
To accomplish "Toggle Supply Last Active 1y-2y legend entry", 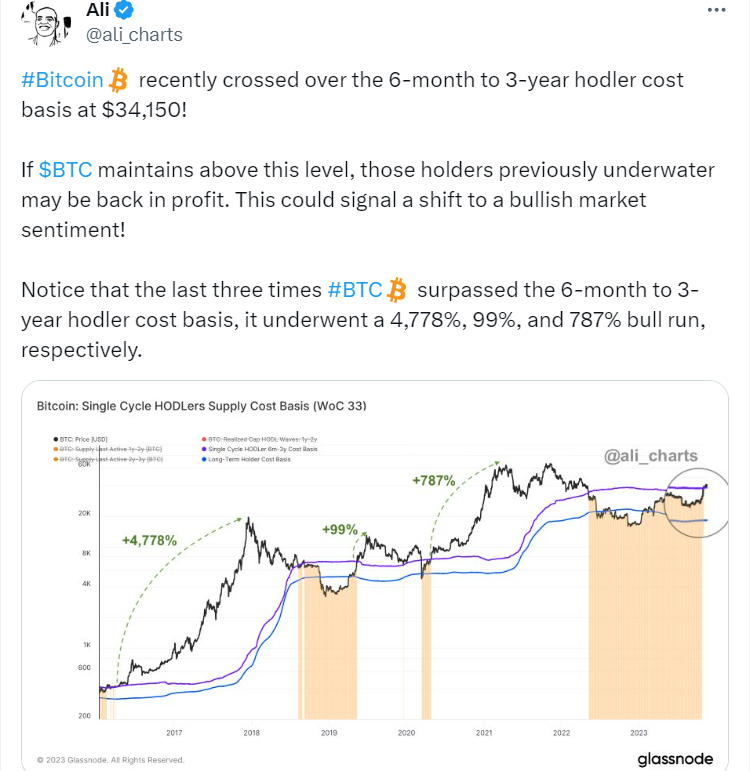I will point(108,449).
